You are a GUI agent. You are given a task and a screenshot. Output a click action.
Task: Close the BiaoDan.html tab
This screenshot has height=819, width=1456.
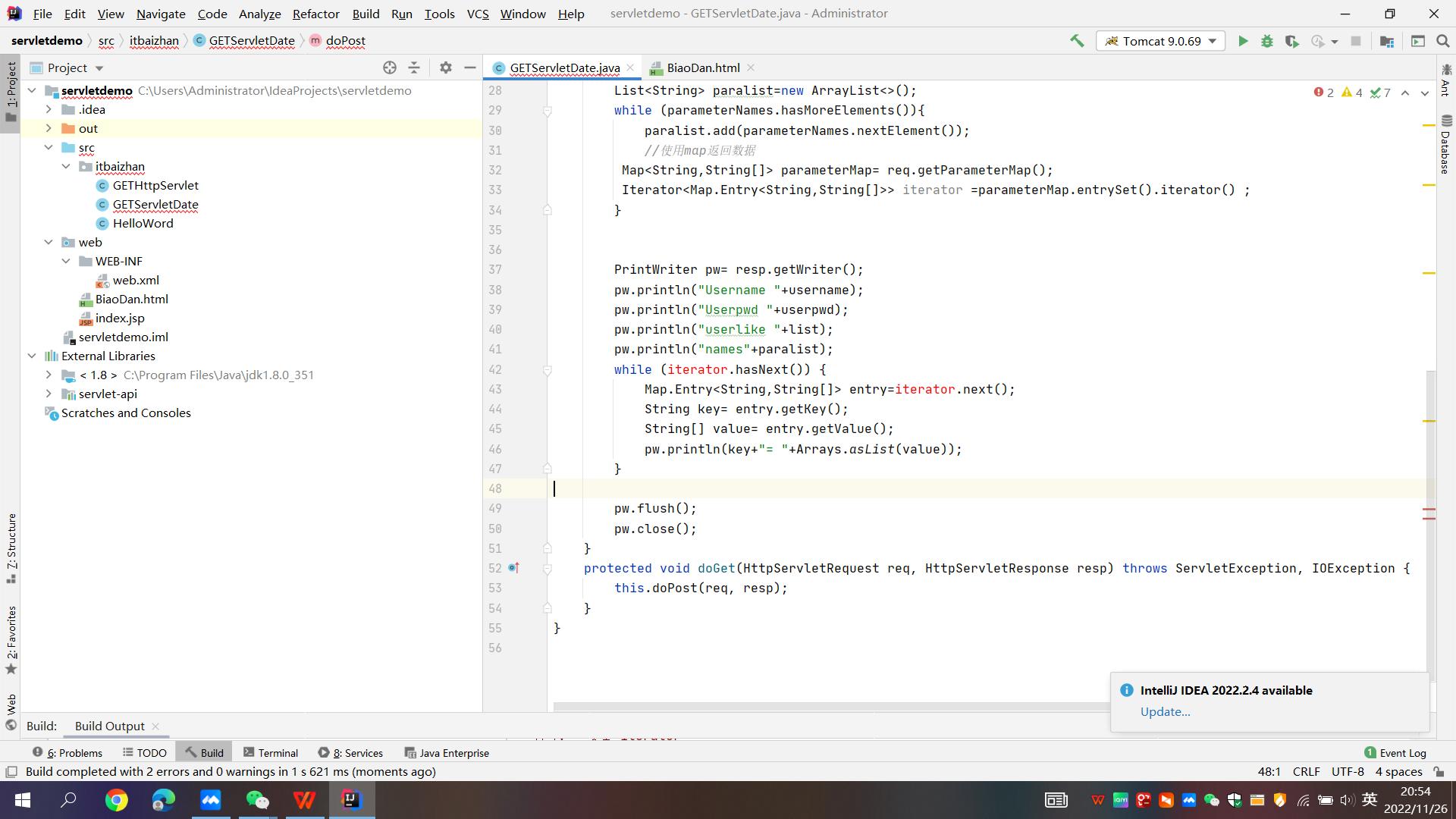(751, 67)
